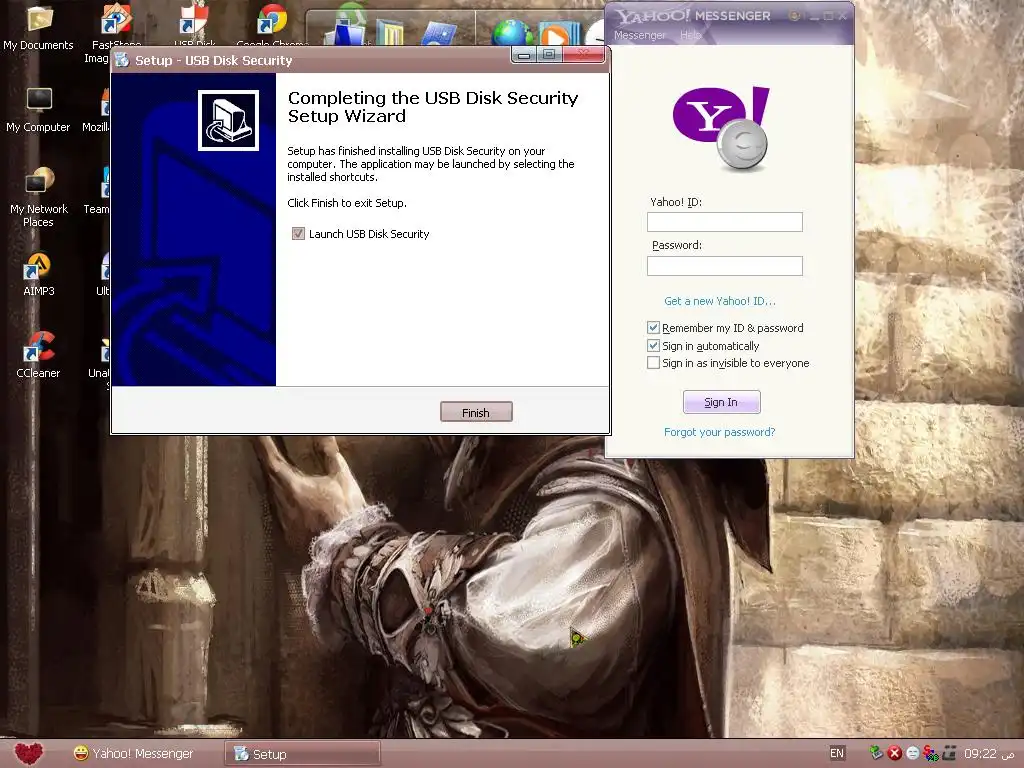
Task: Click the Yahoo! Messenger logo
Action: click(722, 128)
